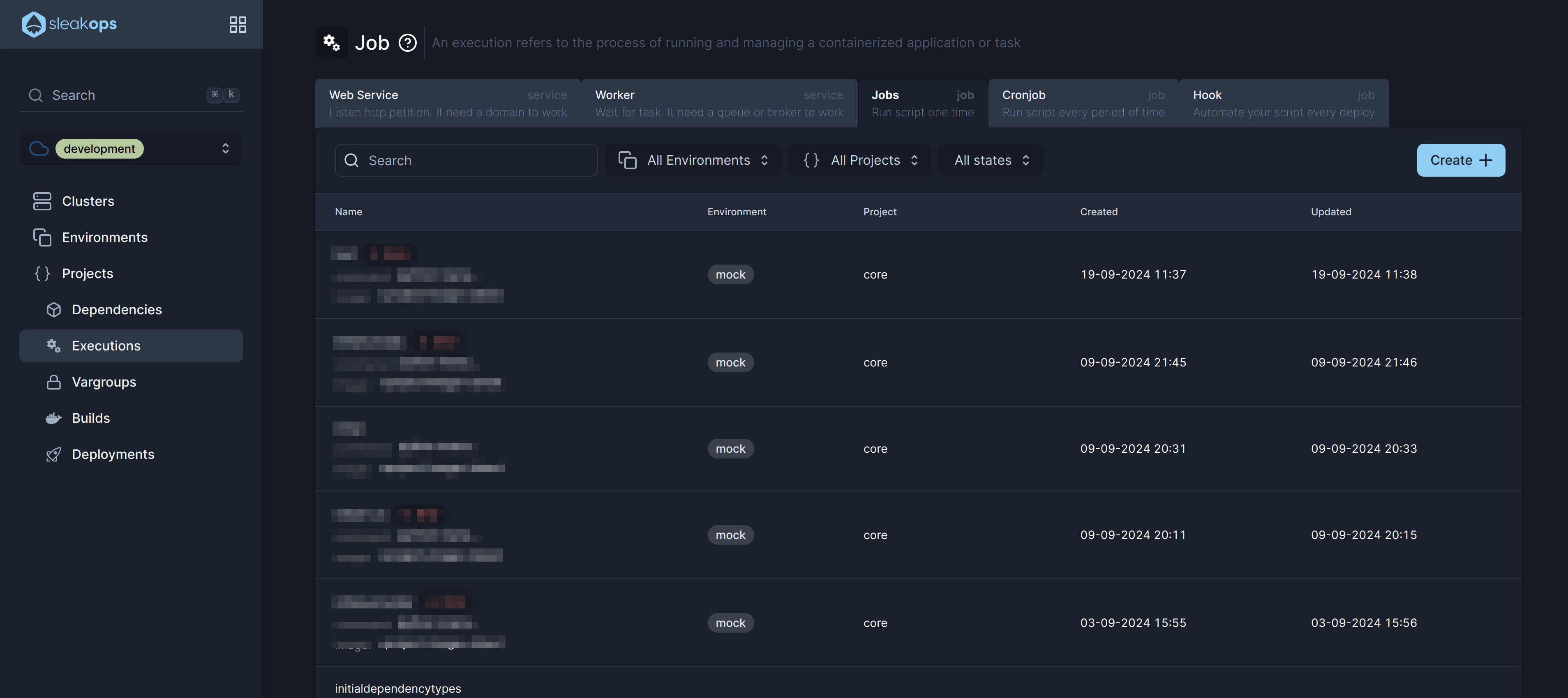Click the Dependencies cube icon
Viewport: 1568px width, 698px height.
[x=53, y=310]
